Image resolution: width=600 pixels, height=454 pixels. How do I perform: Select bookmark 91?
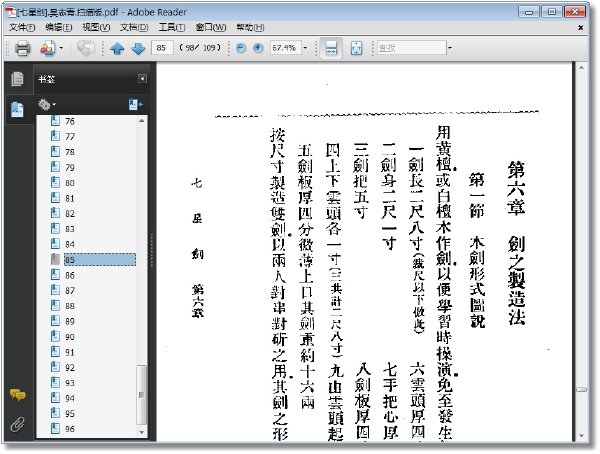[x=70, y=352]
